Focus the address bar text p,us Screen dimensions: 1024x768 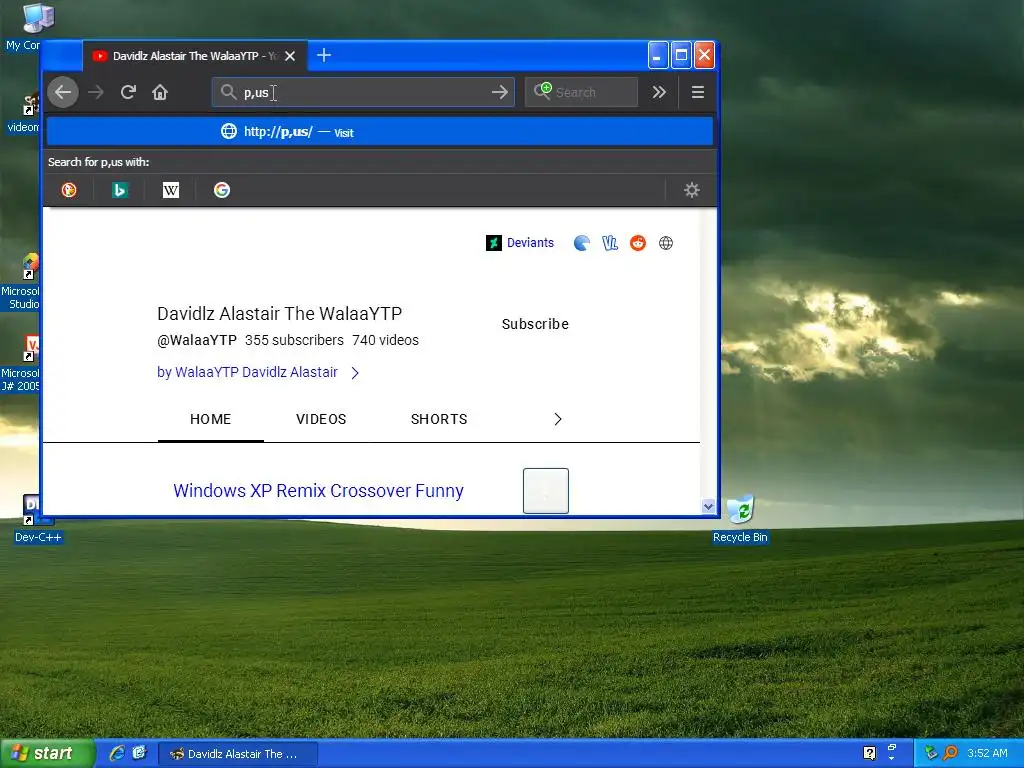coord(256,93)
